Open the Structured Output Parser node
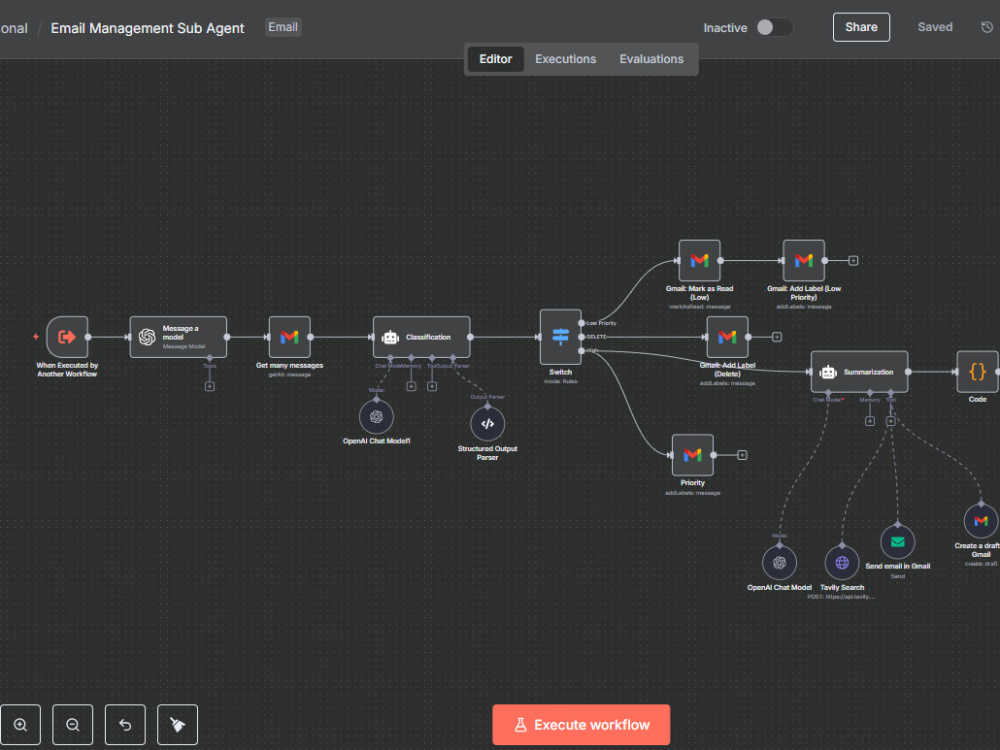Screen dimensions: 1000x750 [487, 424]
